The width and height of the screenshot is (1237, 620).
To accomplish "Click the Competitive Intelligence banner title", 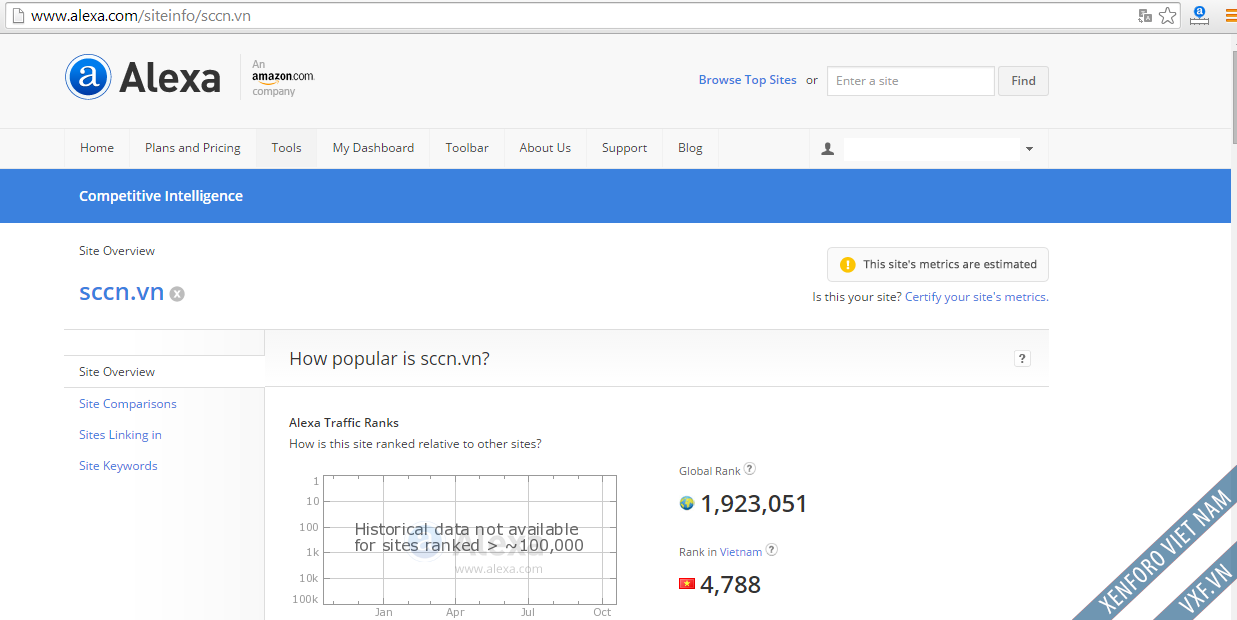I will (x=161, y=196).
